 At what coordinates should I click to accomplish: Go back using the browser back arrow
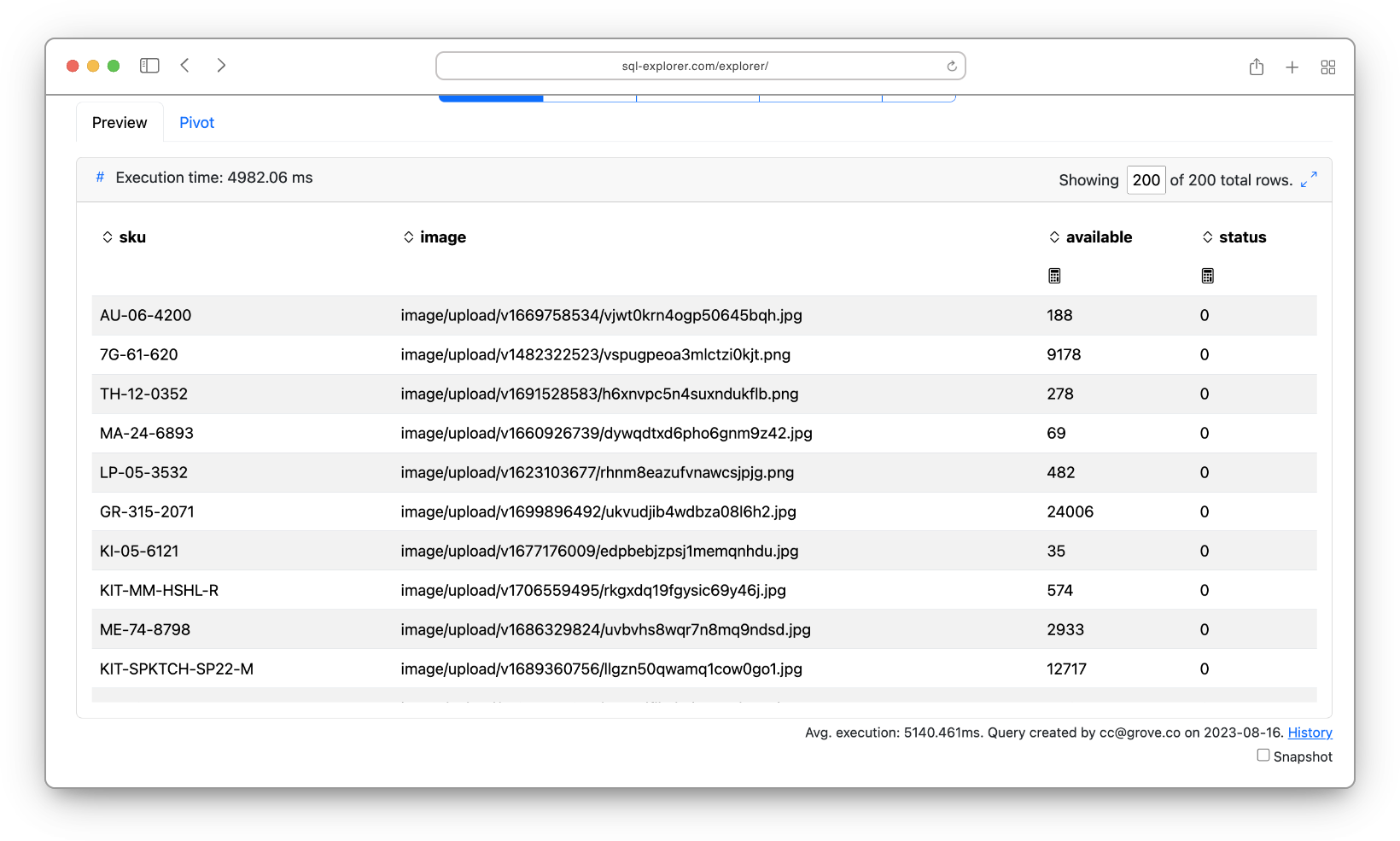[185, 66]
